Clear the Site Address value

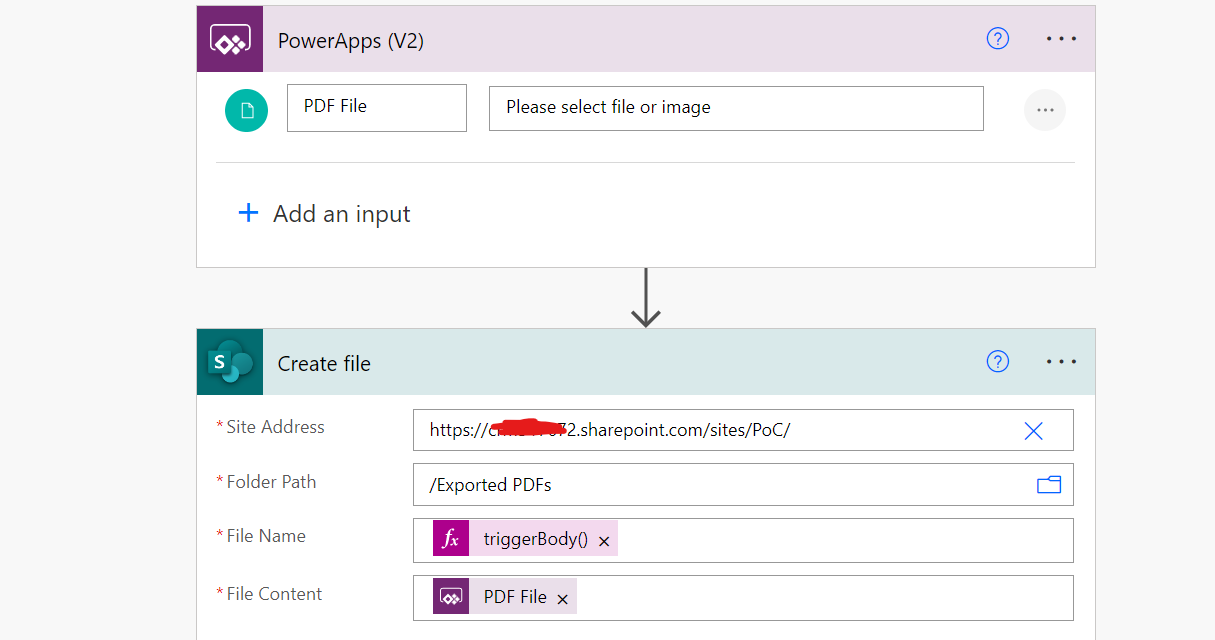pyautogui.click(x=1033, y=431)
